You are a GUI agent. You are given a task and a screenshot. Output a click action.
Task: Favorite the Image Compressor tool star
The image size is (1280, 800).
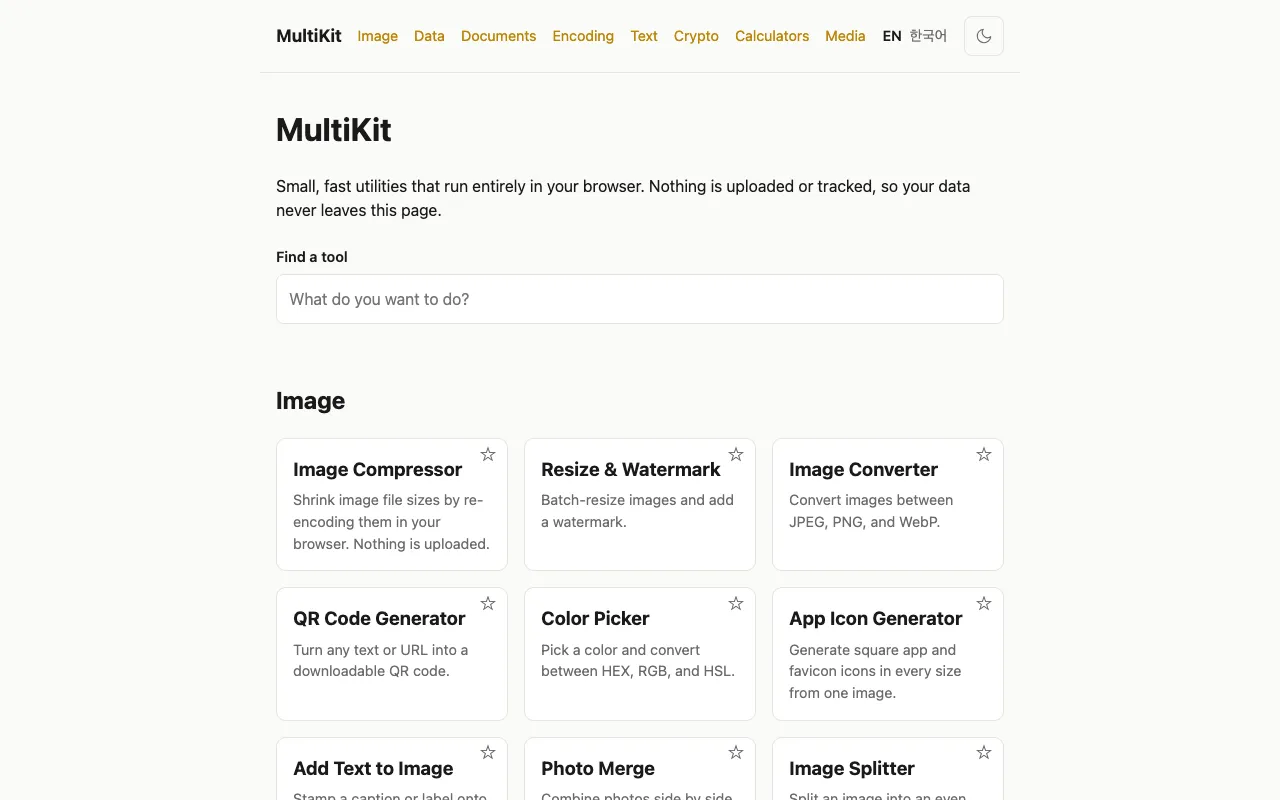488,454
